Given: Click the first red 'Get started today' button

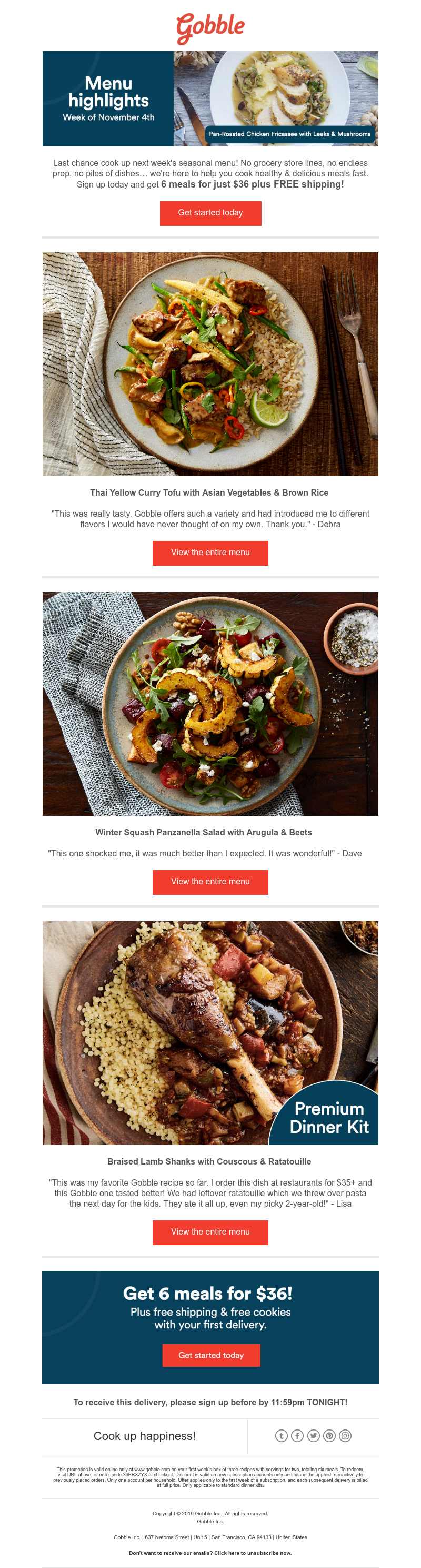Looking at the screenshot, I should (x=210, y=213).
